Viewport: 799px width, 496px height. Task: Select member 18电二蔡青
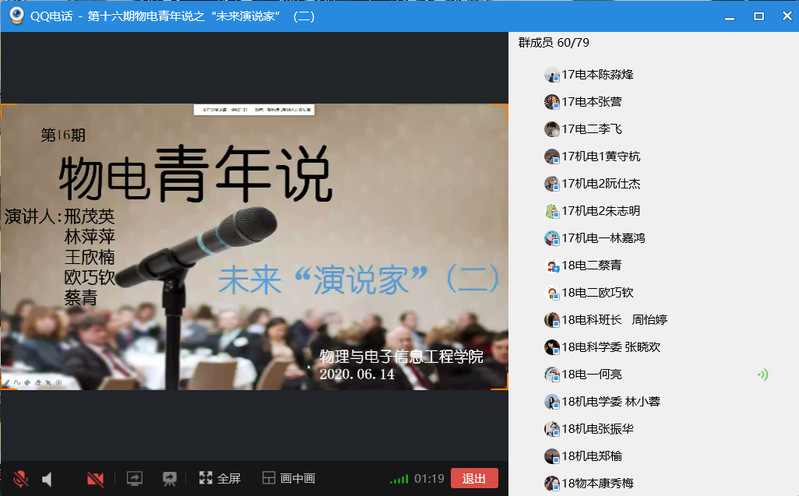pyautogui.click(x=592, y=265)
